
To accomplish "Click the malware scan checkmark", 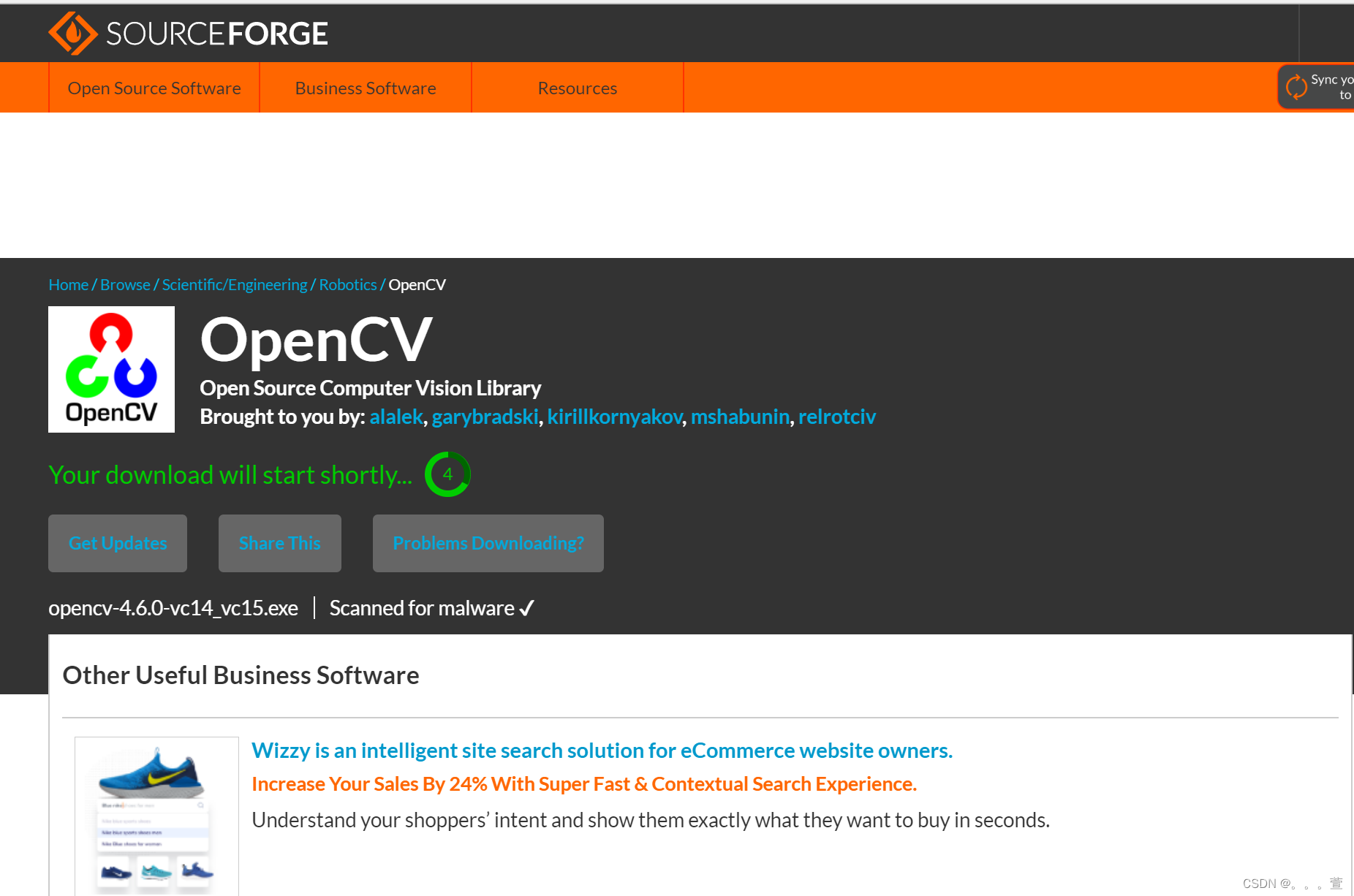I will (526, 607).
